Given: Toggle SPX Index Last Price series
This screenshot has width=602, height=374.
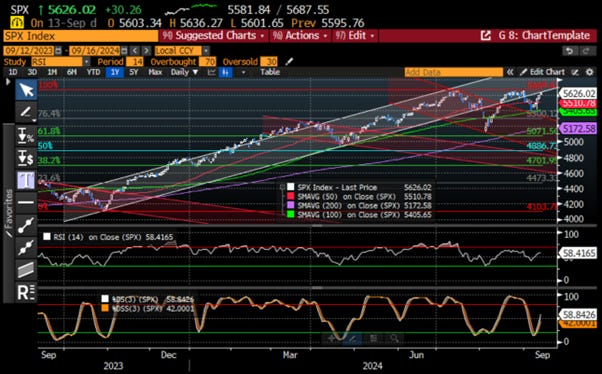Looking at the screenshot, I should (291, 187).
